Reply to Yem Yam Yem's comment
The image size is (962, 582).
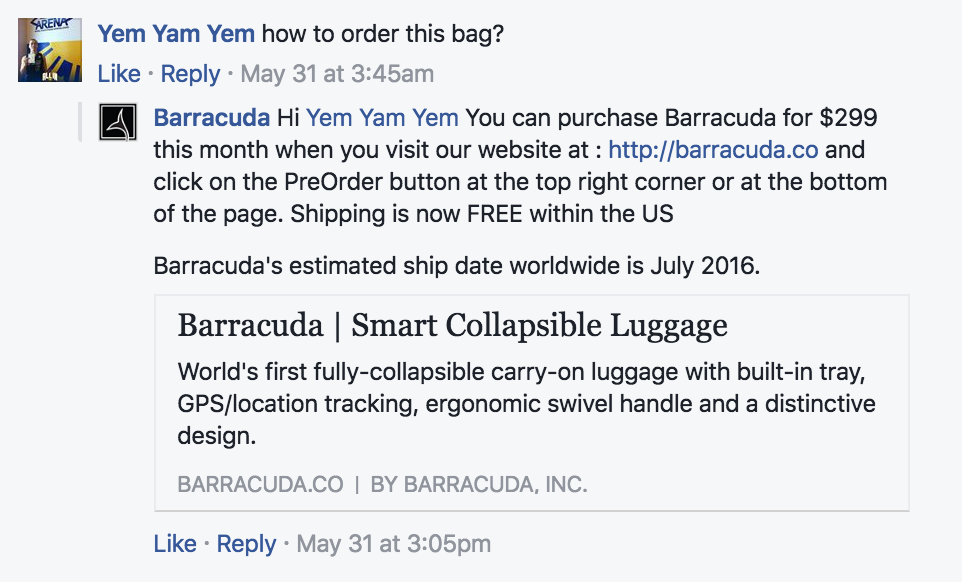click(190, 74)
